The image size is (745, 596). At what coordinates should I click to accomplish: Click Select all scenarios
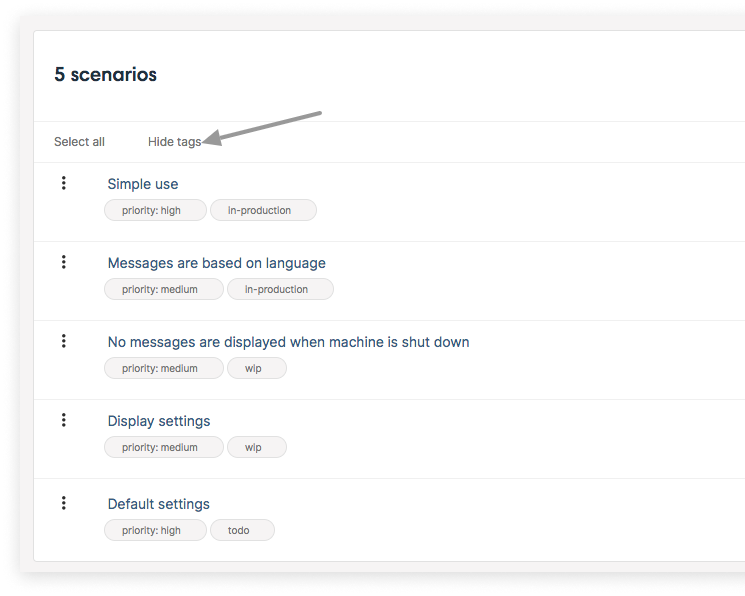pyautogui.click(x=79, y=142)
